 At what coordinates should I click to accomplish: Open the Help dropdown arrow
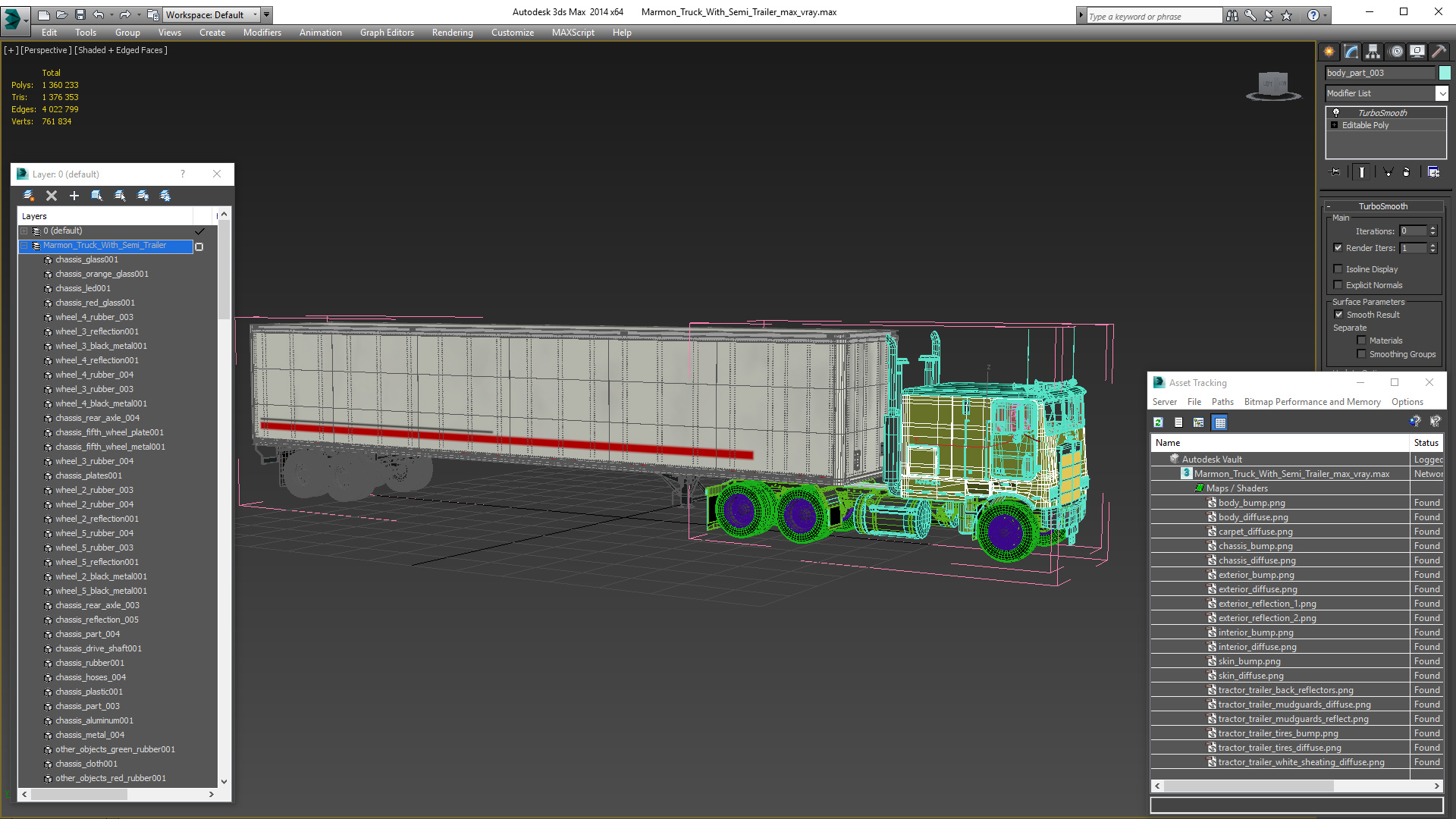1325,15
